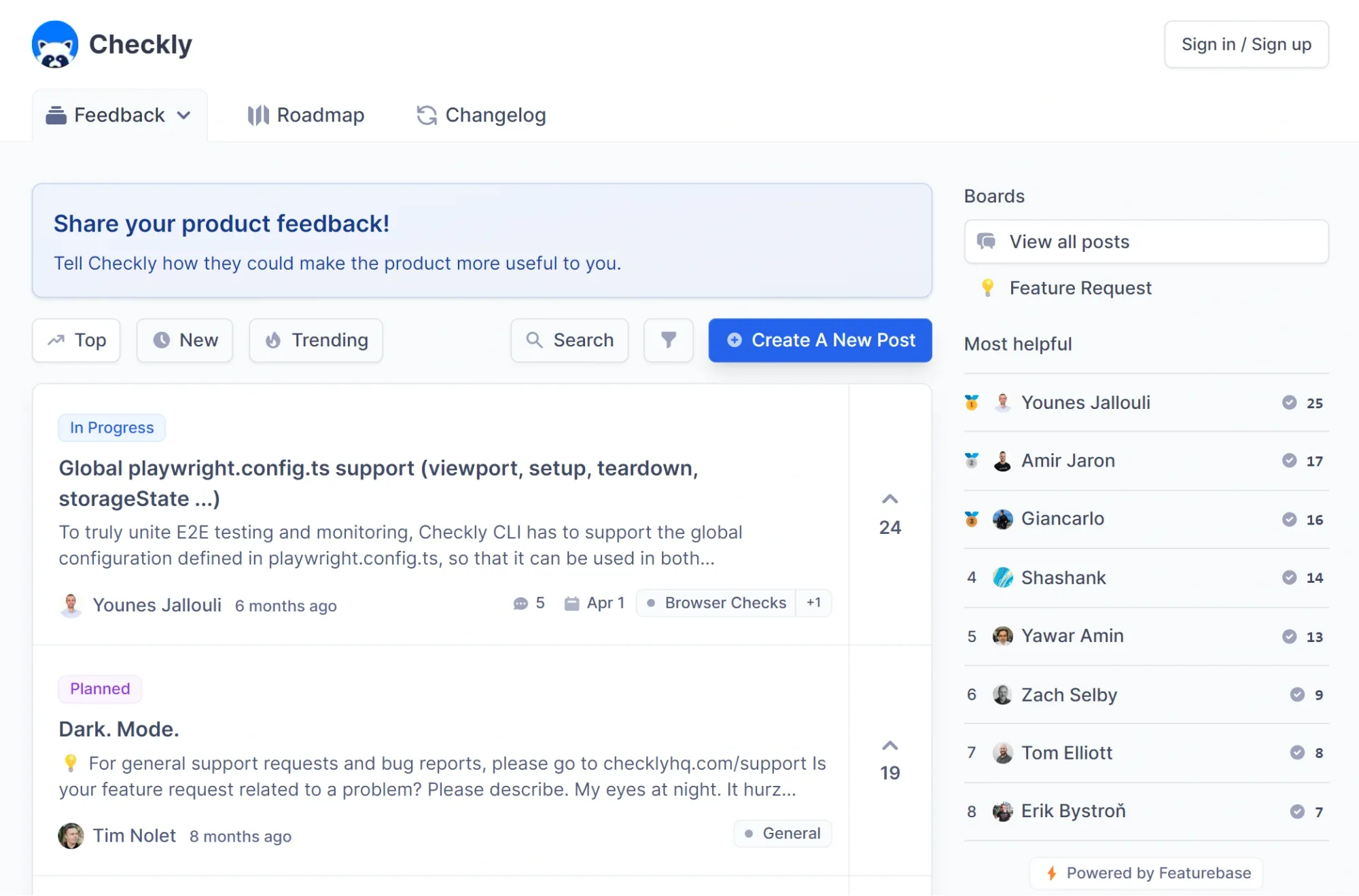Image resolution: width=1359 pixels, height=896 pixels.
Task: Open the Sign in / Sign up button
Action: point(1246,44)
